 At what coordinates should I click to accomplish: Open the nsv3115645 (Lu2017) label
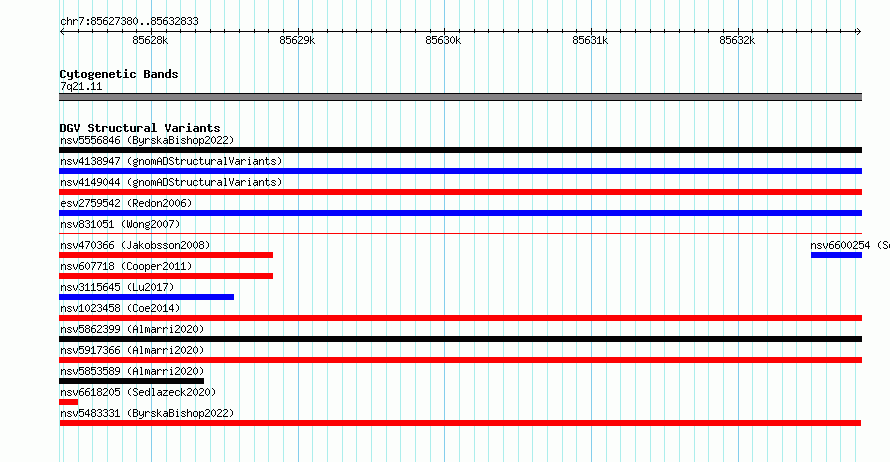click(x=117, y=287)
